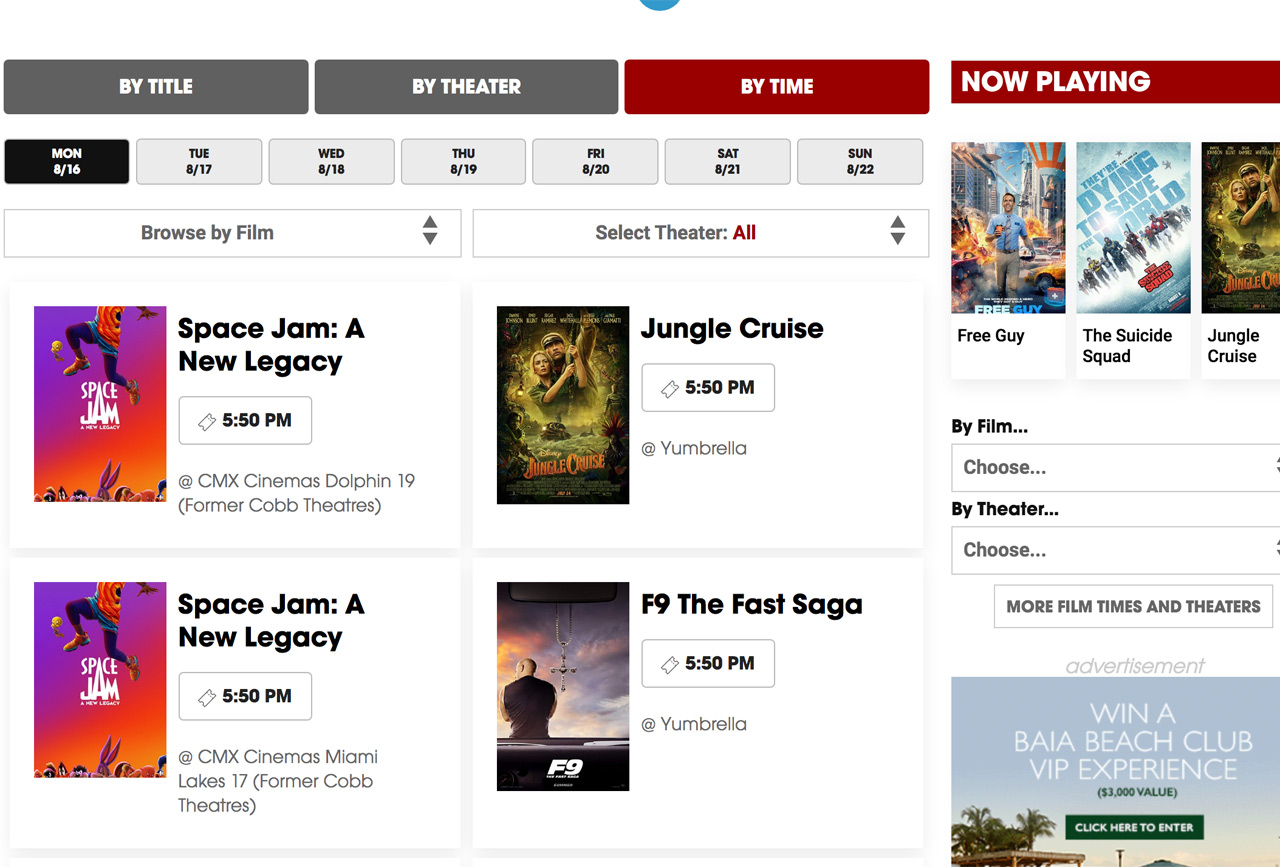Image resolution: width=1280 pixels, height=867 pixels.
Task: Click CLICK HERE TO ENTER on advertisement
Action: [1134, 827]
